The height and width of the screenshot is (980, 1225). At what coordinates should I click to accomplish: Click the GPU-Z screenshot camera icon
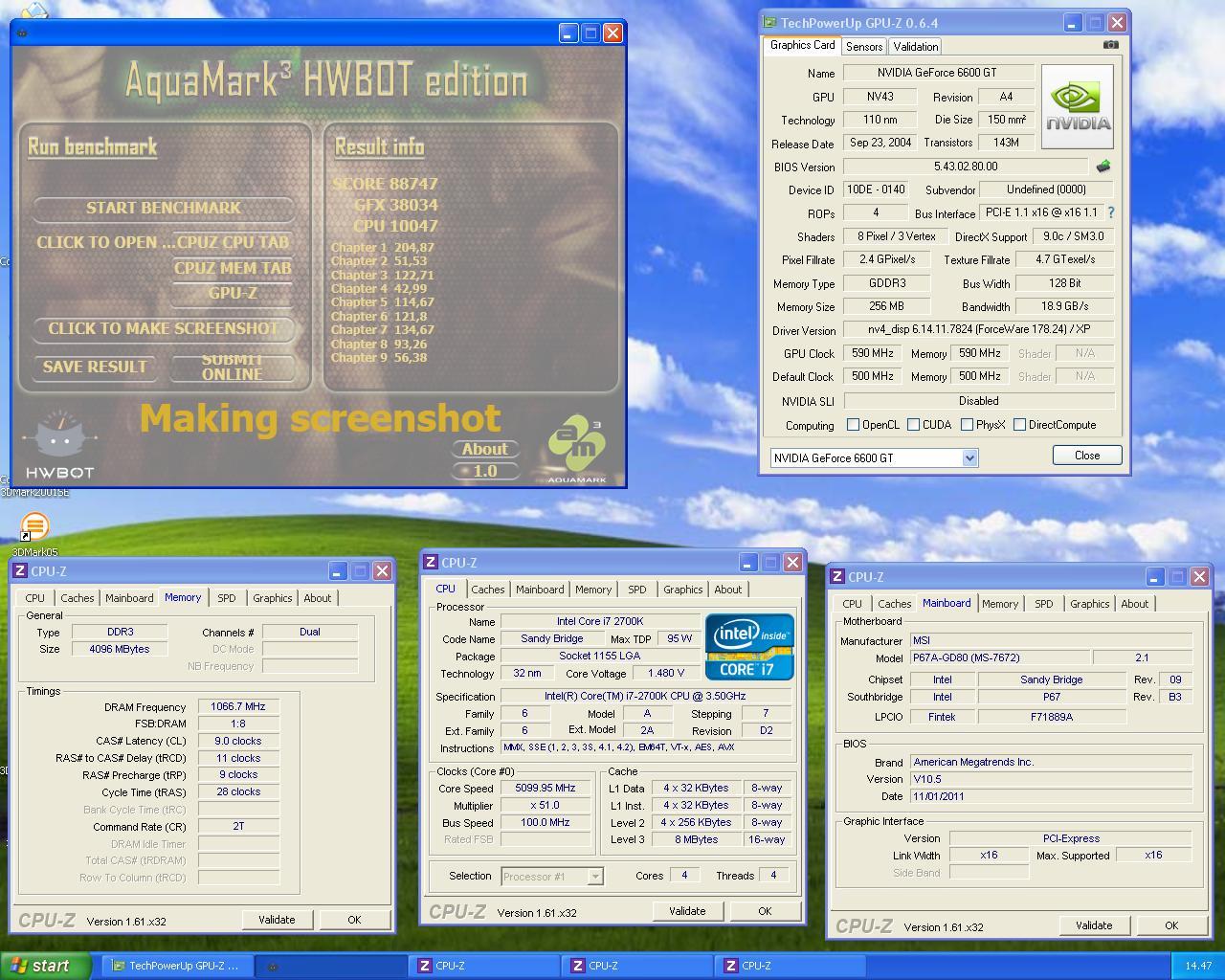(1110, 44)
